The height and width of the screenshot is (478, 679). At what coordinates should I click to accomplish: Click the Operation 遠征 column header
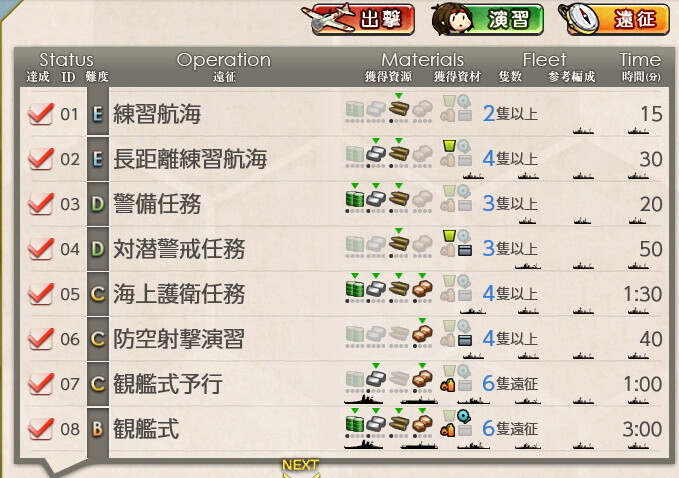tap(223, 66)
